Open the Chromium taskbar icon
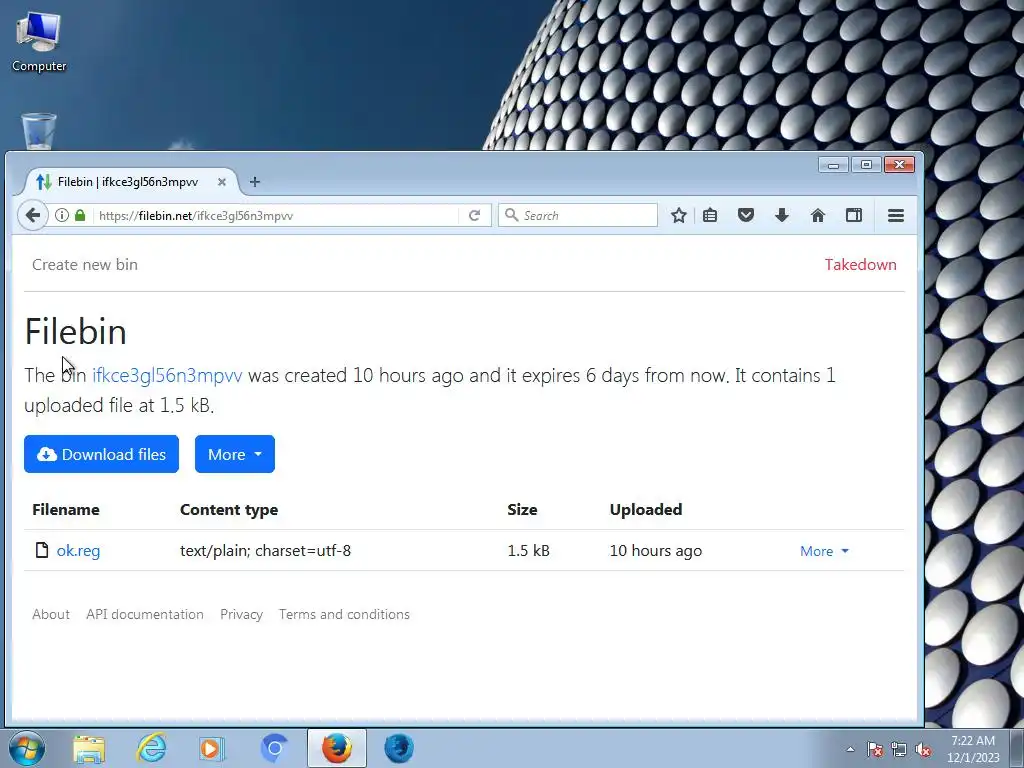 (274, 748)
